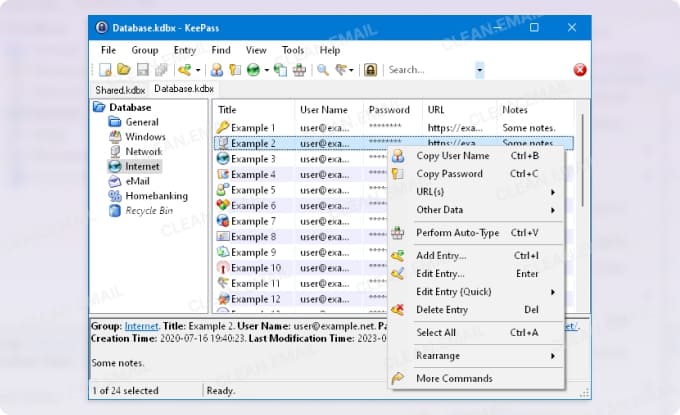The image size is (680, 415).
Task: Sort by the Title column header
Action: tap(254, 110)
